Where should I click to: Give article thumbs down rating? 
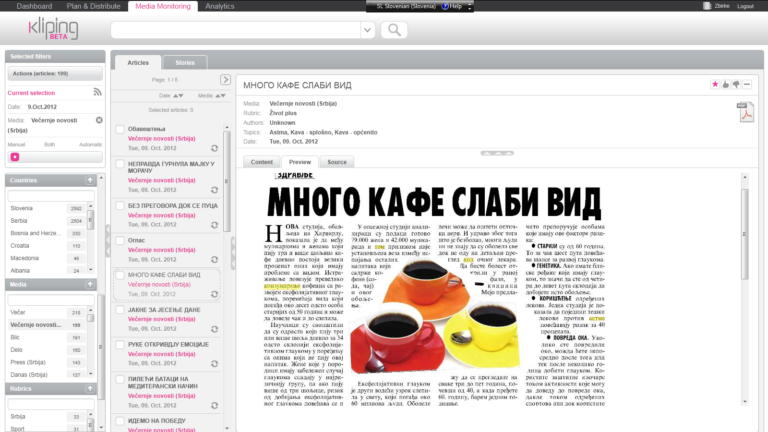click(x=736, y=85)
